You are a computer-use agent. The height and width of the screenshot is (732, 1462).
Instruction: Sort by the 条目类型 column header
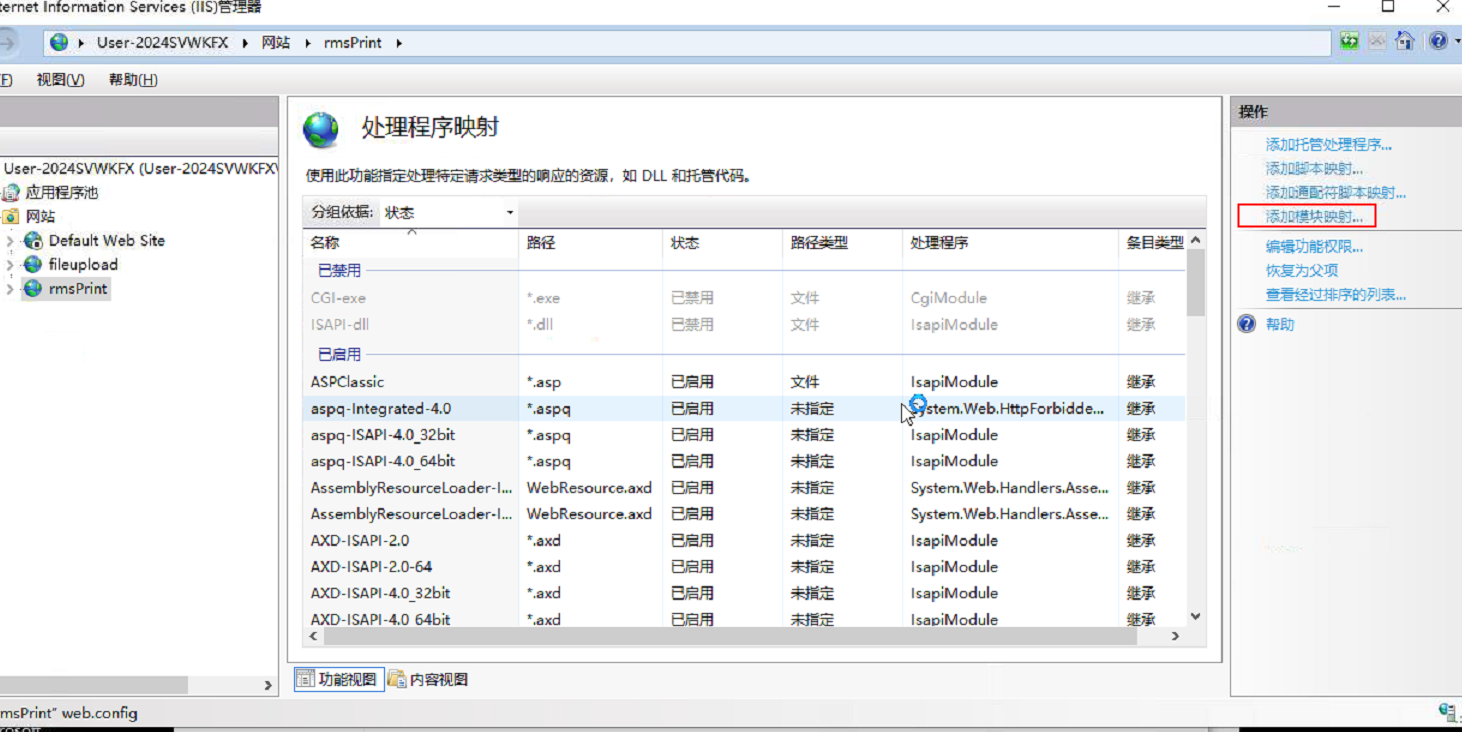pos(1152,243)
